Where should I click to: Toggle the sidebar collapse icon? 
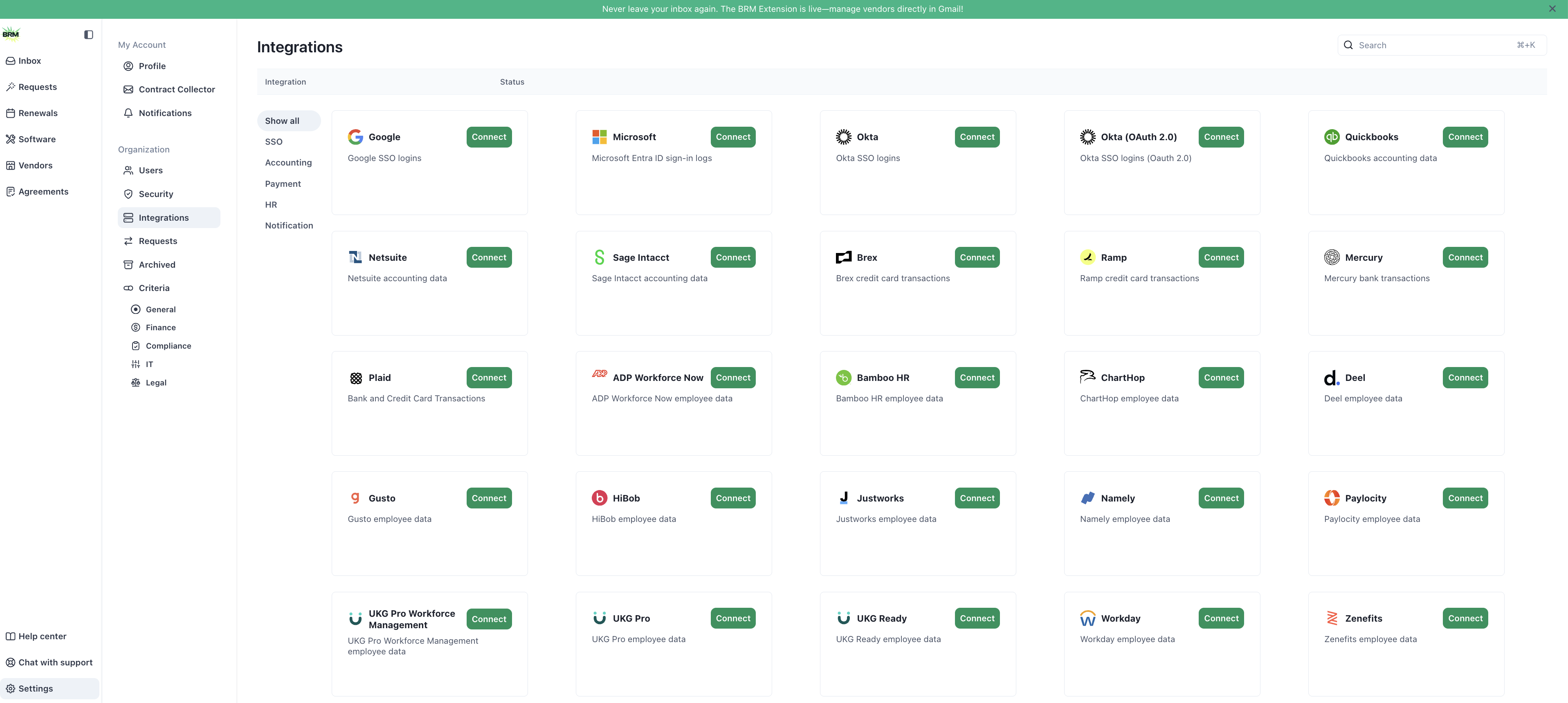[88, 35]
